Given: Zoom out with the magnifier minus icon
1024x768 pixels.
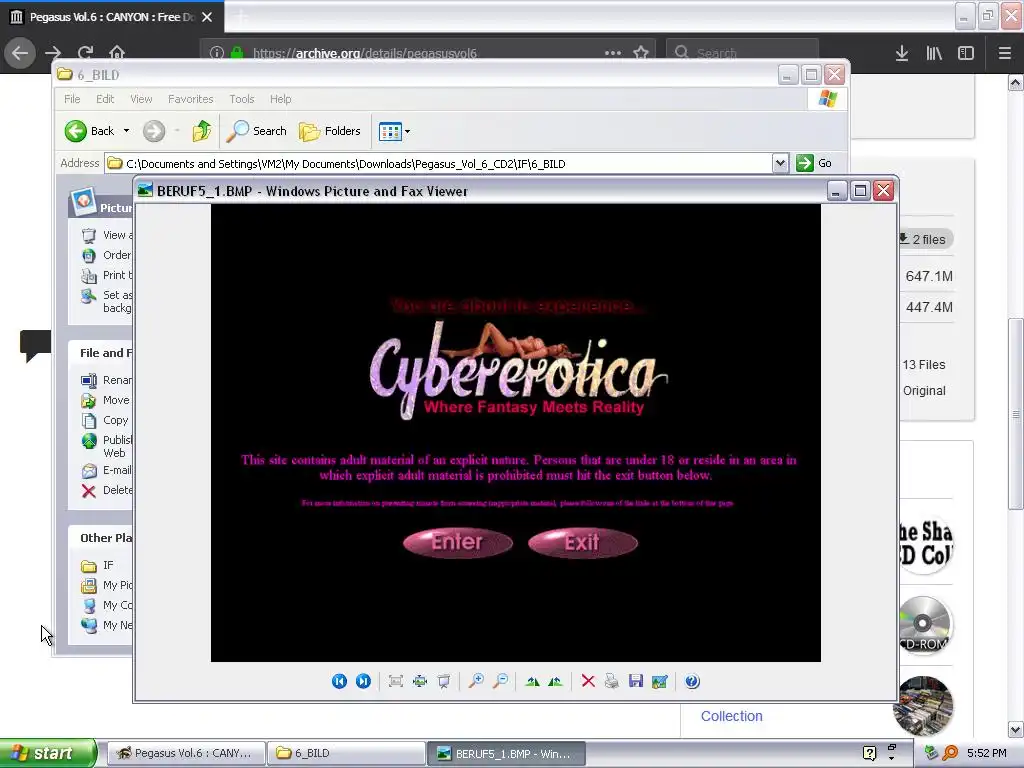Looking at the screenshot, I should coord(500,681).
